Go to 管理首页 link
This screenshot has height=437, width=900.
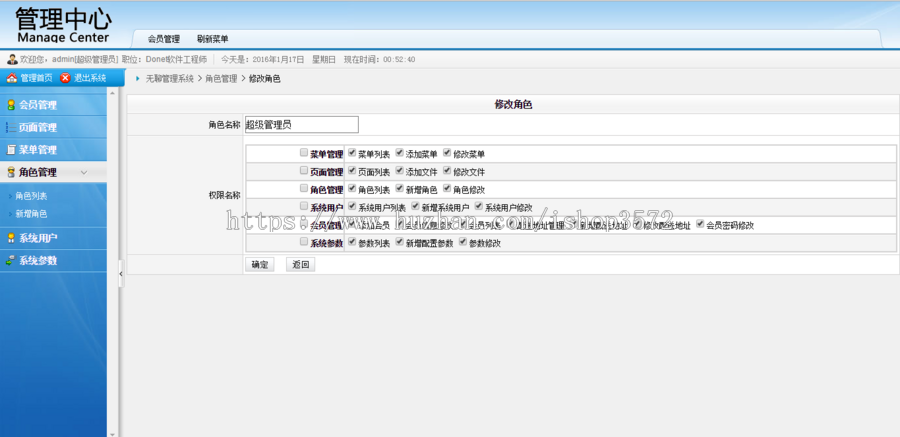point(36,78)
